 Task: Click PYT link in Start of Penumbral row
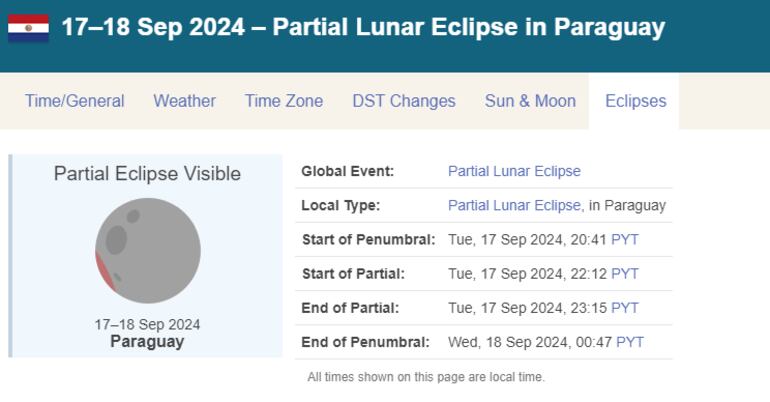(x=625, y=240)
